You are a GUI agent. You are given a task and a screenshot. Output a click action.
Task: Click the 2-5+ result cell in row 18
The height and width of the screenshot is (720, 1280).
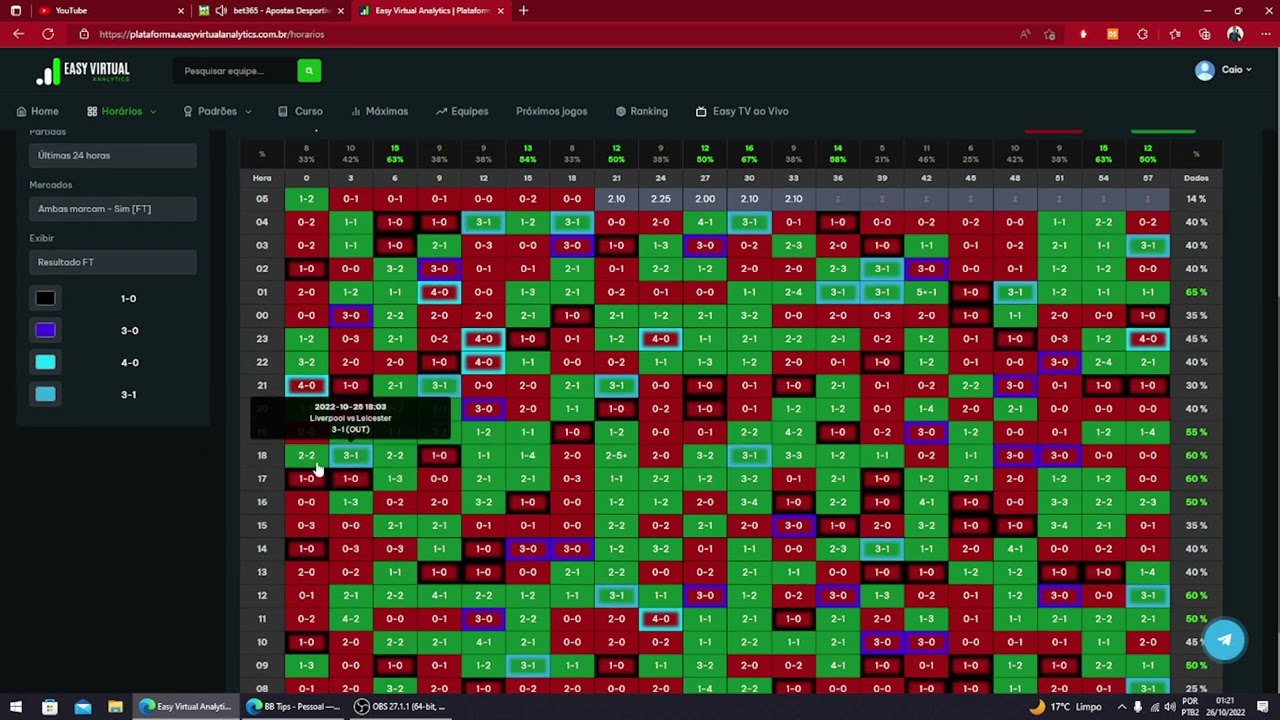[x=616, y=455]
